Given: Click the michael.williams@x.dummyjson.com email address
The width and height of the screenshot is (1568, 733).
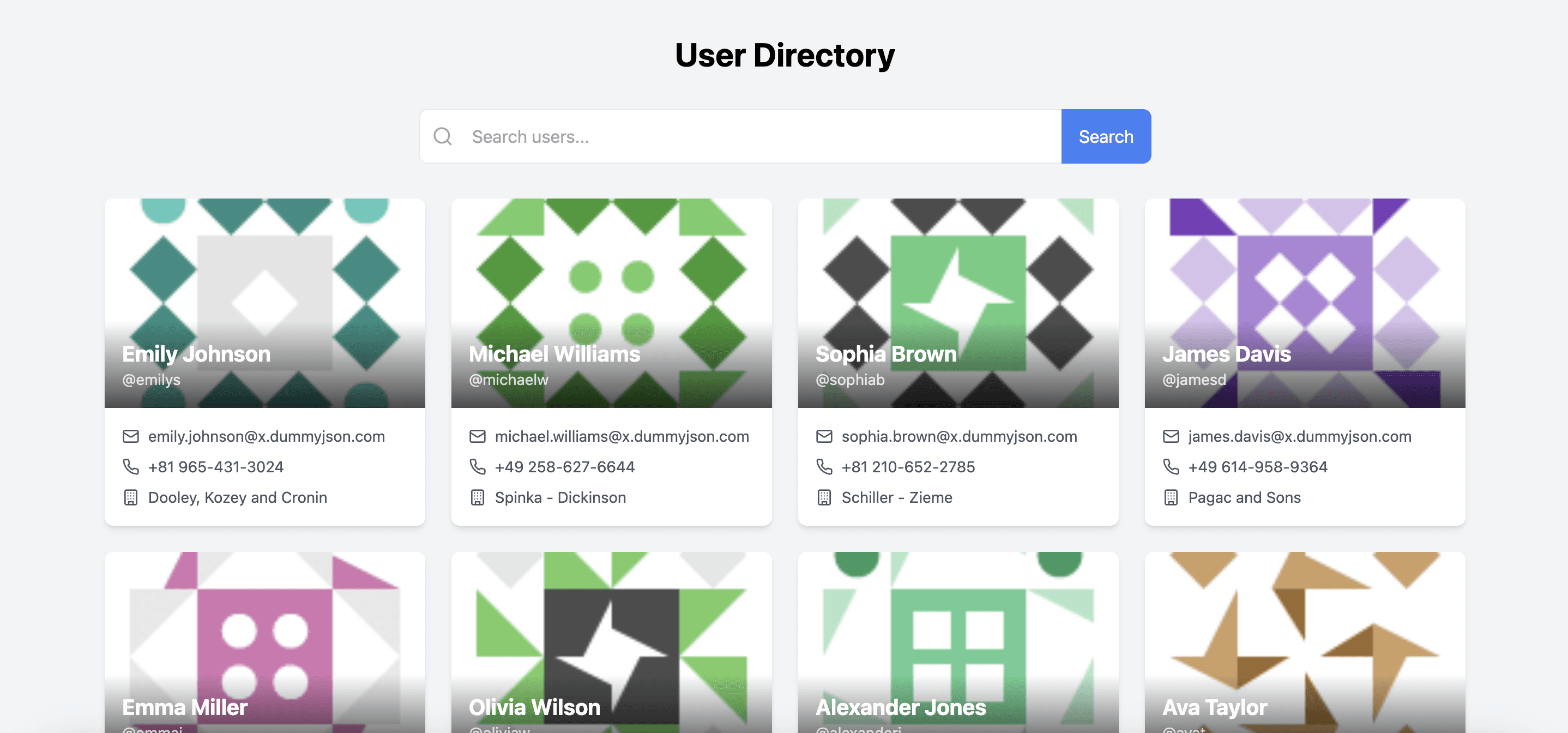Looking at the screenshot, I should (622, 436).
